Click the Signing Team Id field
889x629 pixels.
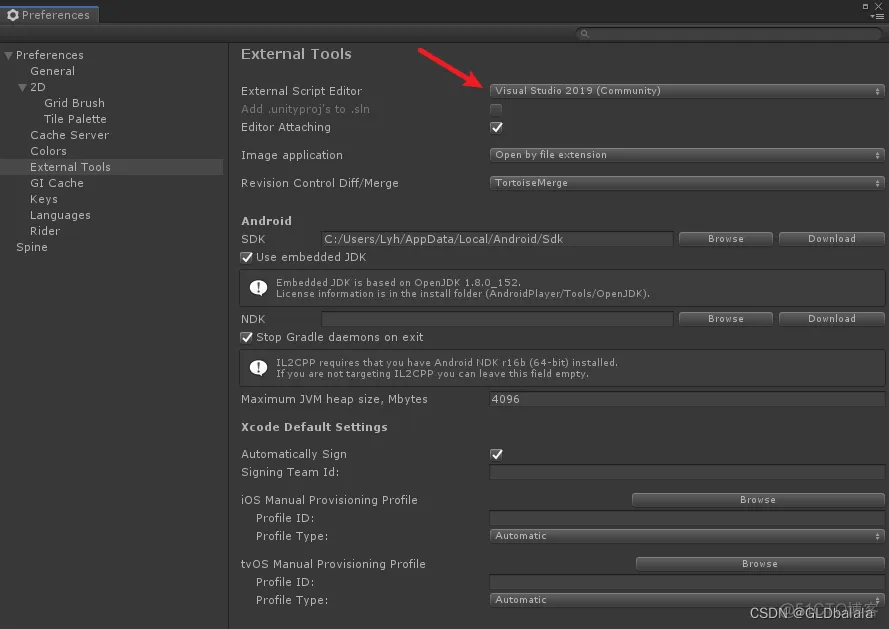(687, 472)
